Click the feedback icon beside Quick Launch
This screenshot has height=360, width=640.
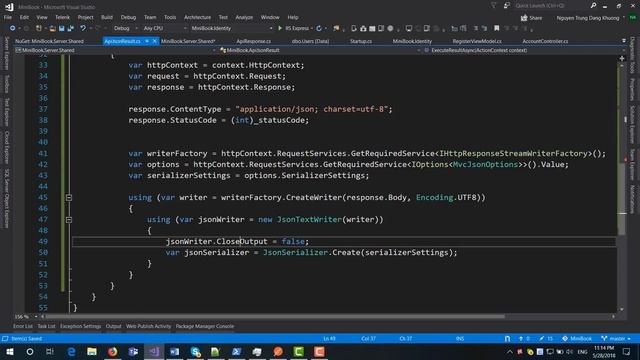point(507,6)
